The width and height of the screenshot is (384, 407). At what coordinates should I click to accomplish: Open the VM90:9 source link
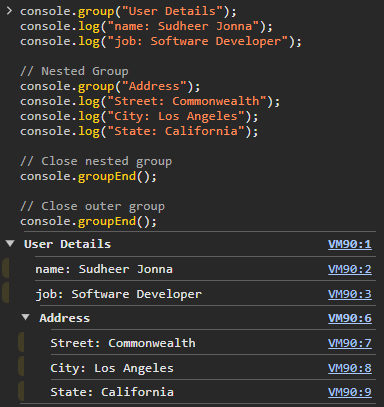pos(350,392)
